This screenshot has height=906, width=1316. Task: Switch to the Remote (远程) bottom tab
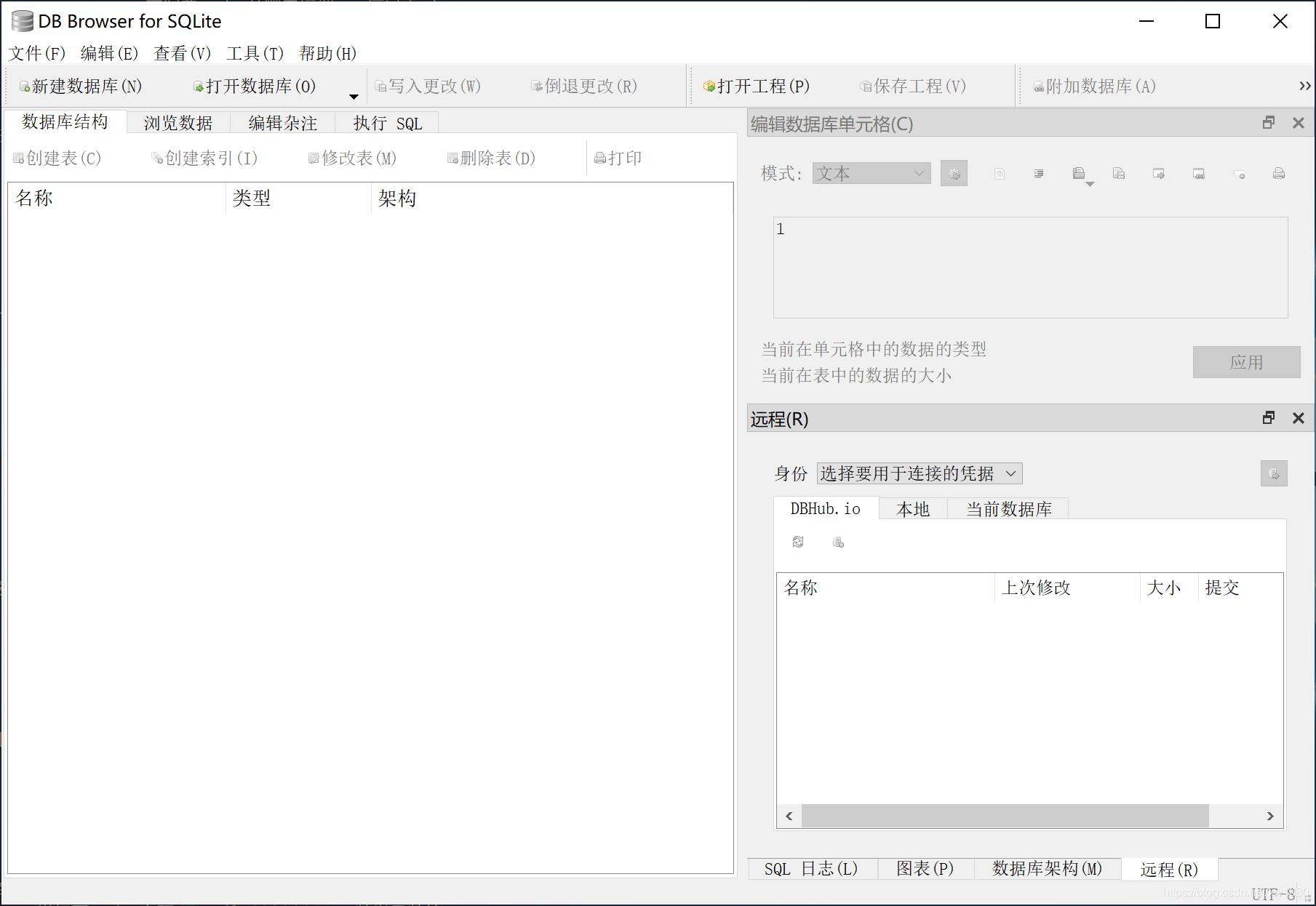[1169, 870]
